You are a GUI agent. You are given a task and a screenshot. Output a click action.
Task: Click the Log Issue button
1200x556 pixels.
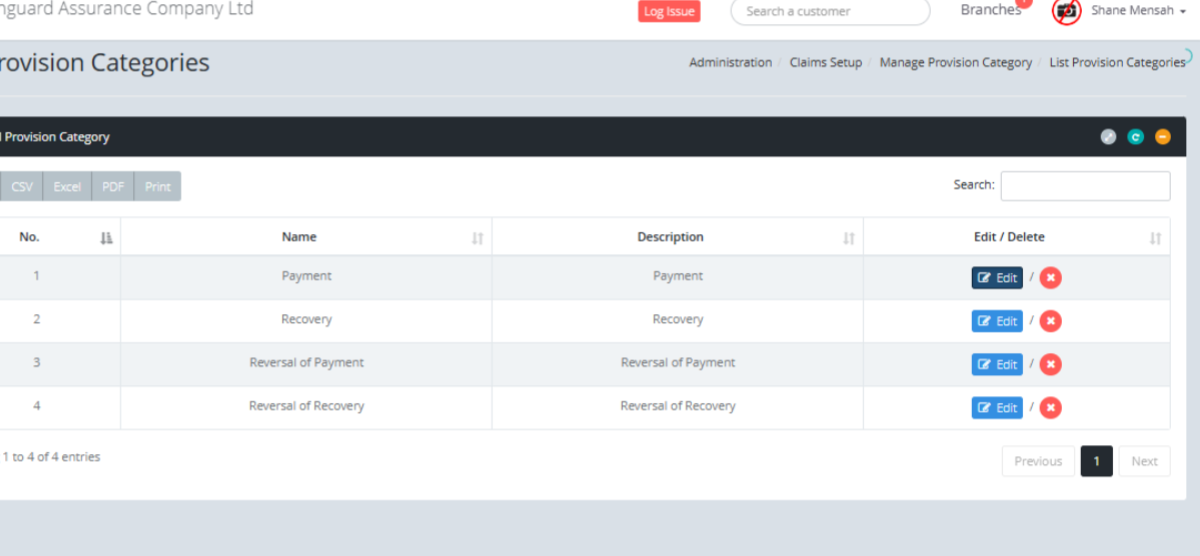coord(669,11)
